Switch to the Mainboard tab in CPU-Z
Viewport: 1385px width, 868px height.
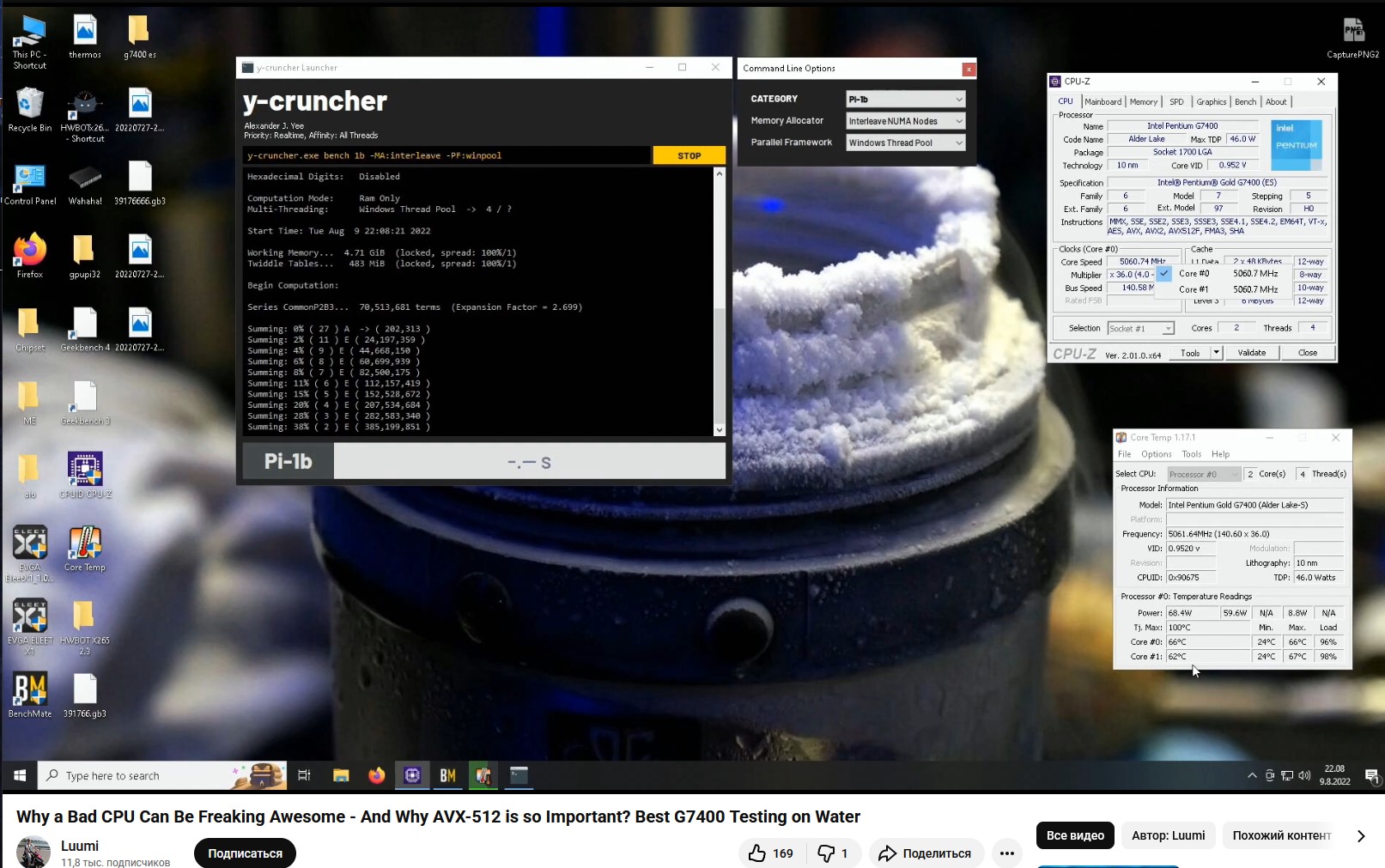click(1103, 101)
